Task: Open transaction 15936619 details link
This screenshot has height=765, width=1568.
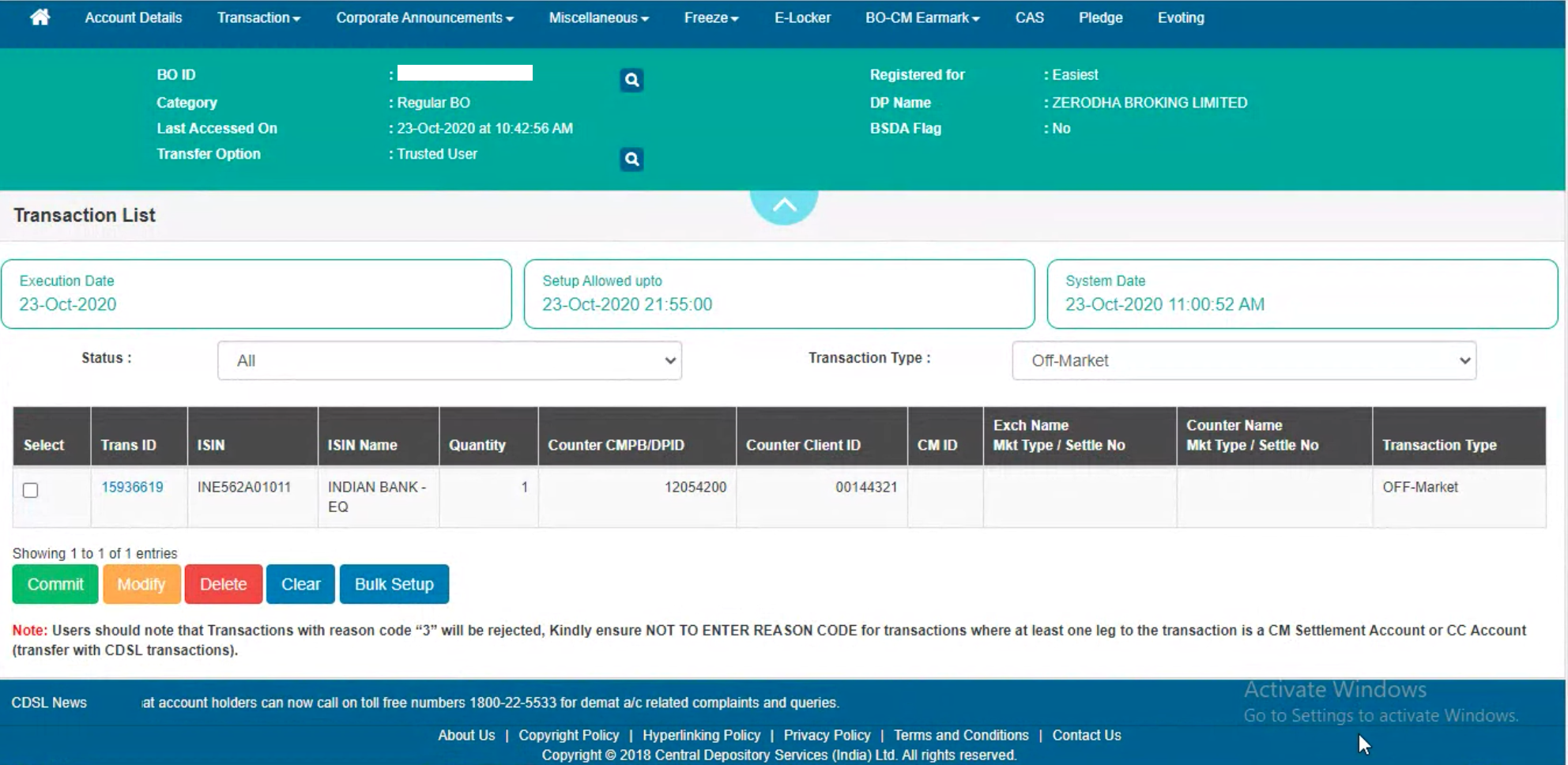Action: (132, 487)
